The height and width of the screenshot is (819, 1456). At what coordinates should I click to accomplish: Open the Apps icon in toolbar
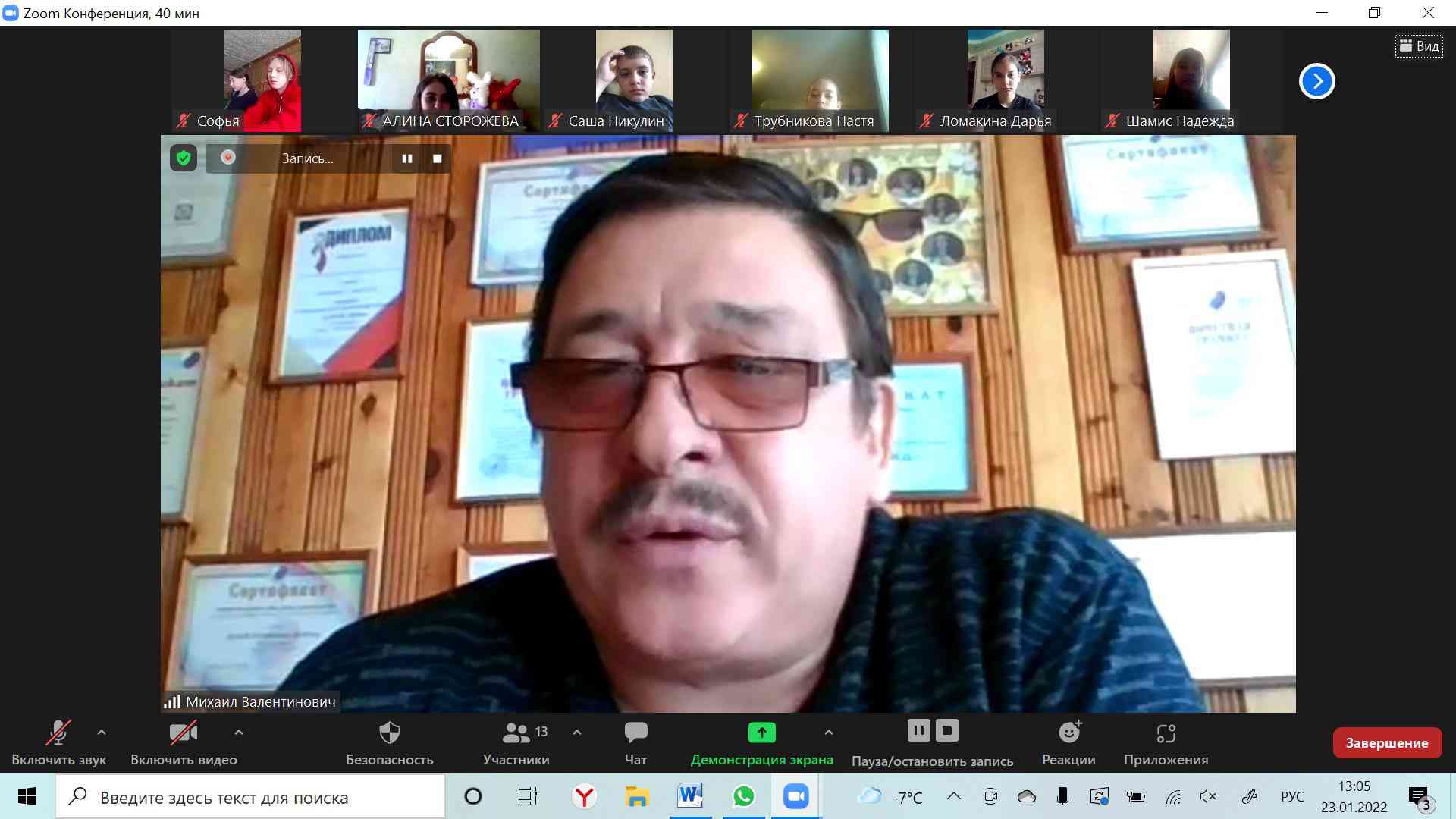[x=1166, y=733]
